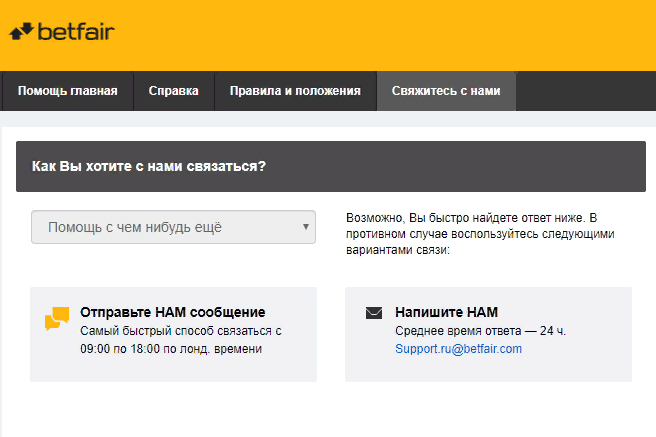Click text Самый быстрый способ связаться с

[181, 331]
